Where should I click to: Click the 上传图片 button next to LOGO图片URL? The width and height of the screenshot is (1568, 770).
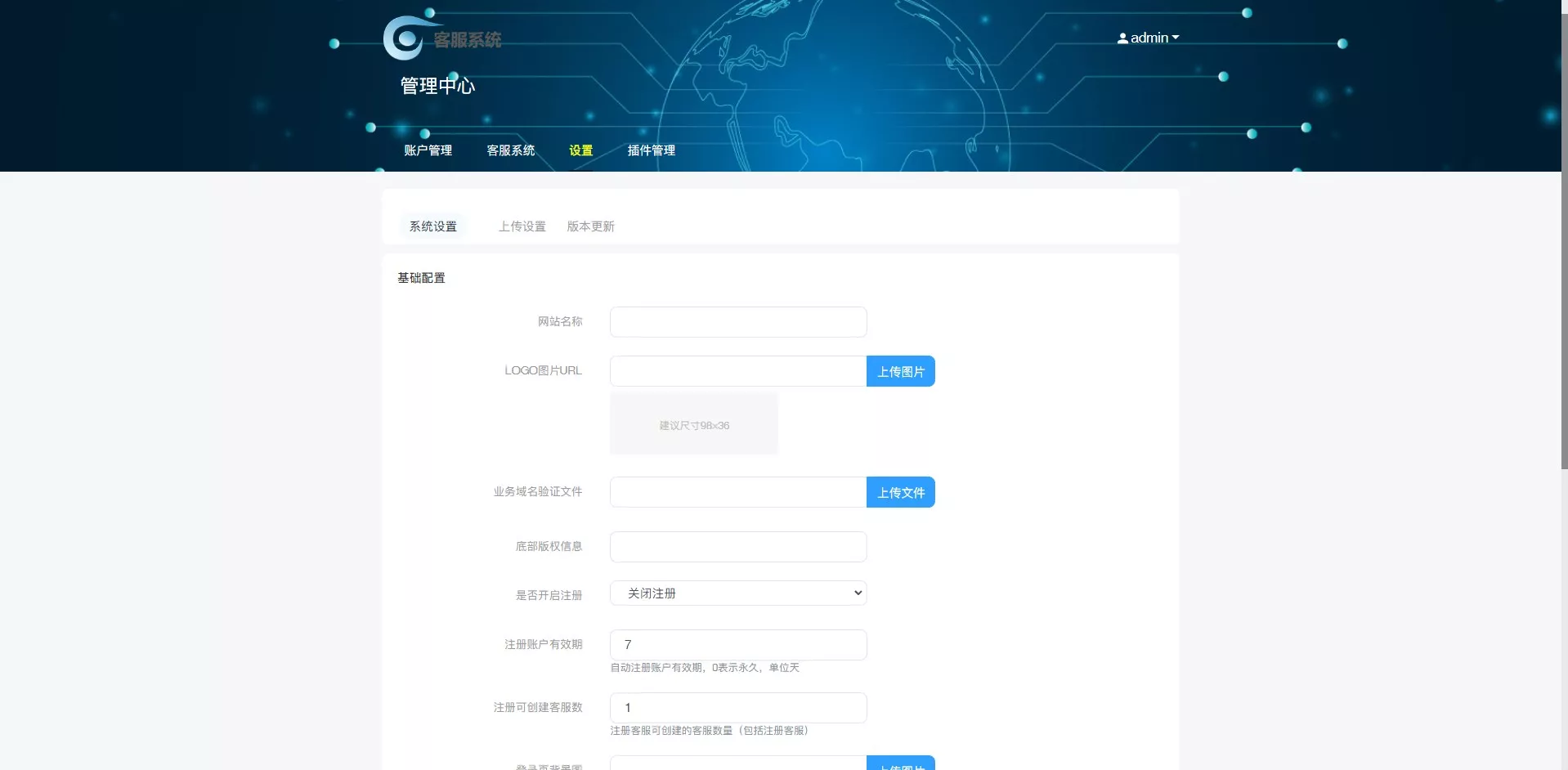(x=899, y=371)
